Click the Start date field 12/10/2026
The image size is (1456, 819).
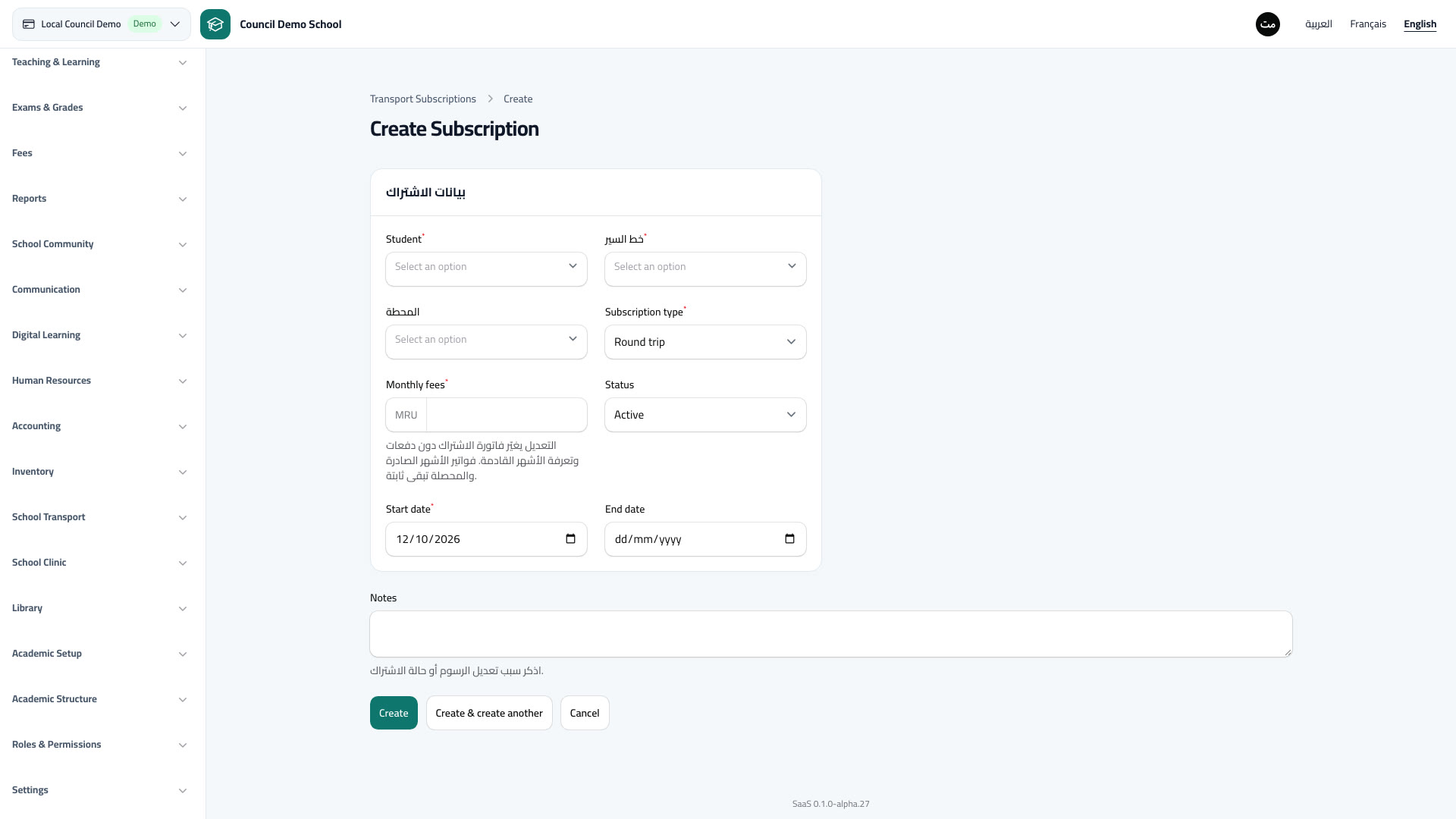pos(486,539)
